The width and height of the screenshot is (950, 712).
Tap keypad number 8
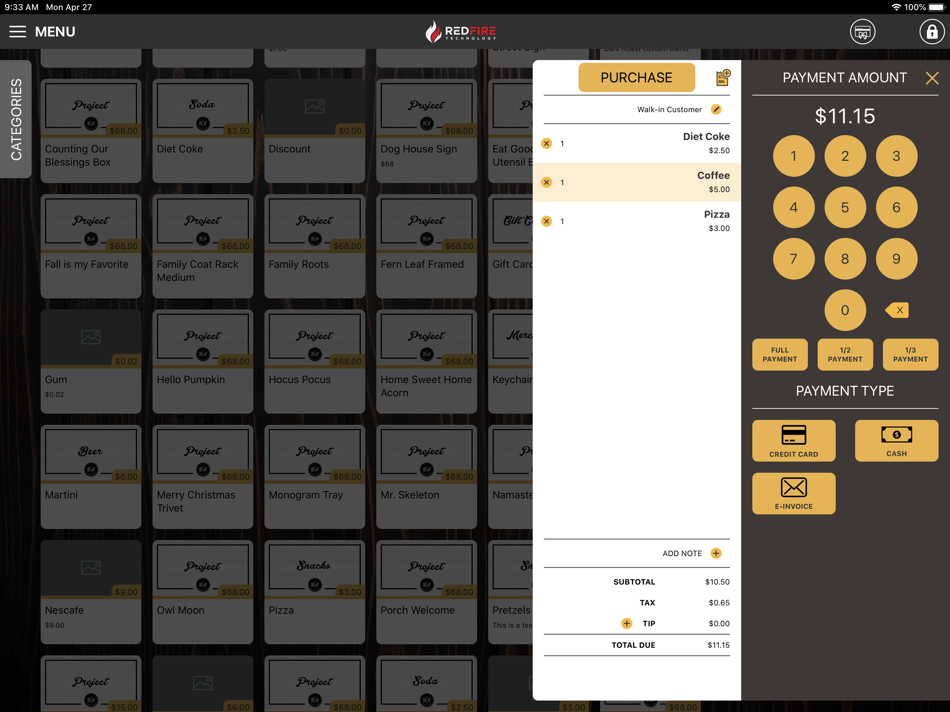845,259
